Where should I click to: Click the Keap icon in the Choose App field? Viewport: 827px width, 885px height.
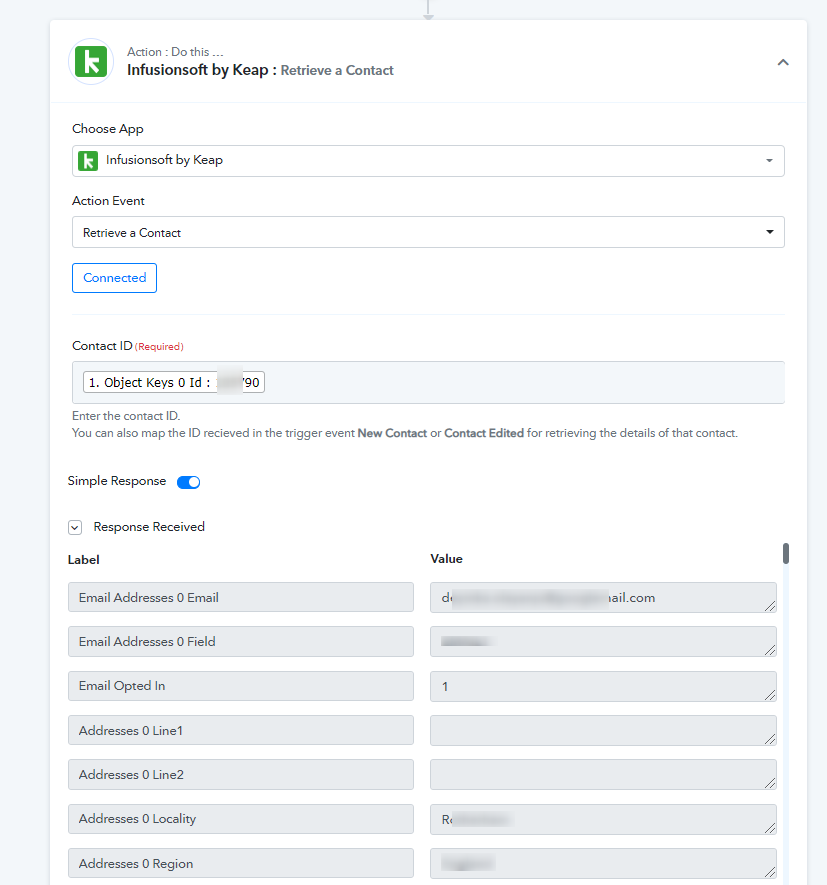point(88,160)
